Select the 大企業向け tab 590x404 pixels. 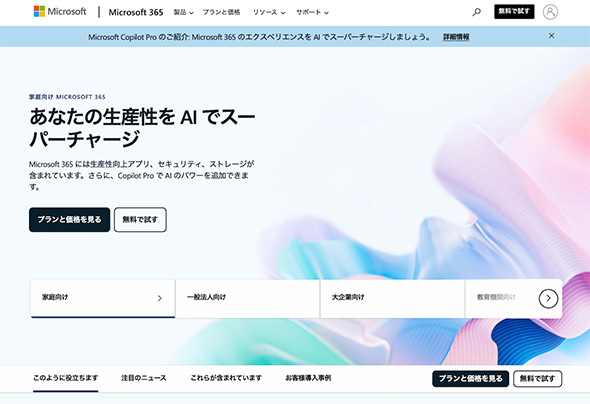click(392, 298)
